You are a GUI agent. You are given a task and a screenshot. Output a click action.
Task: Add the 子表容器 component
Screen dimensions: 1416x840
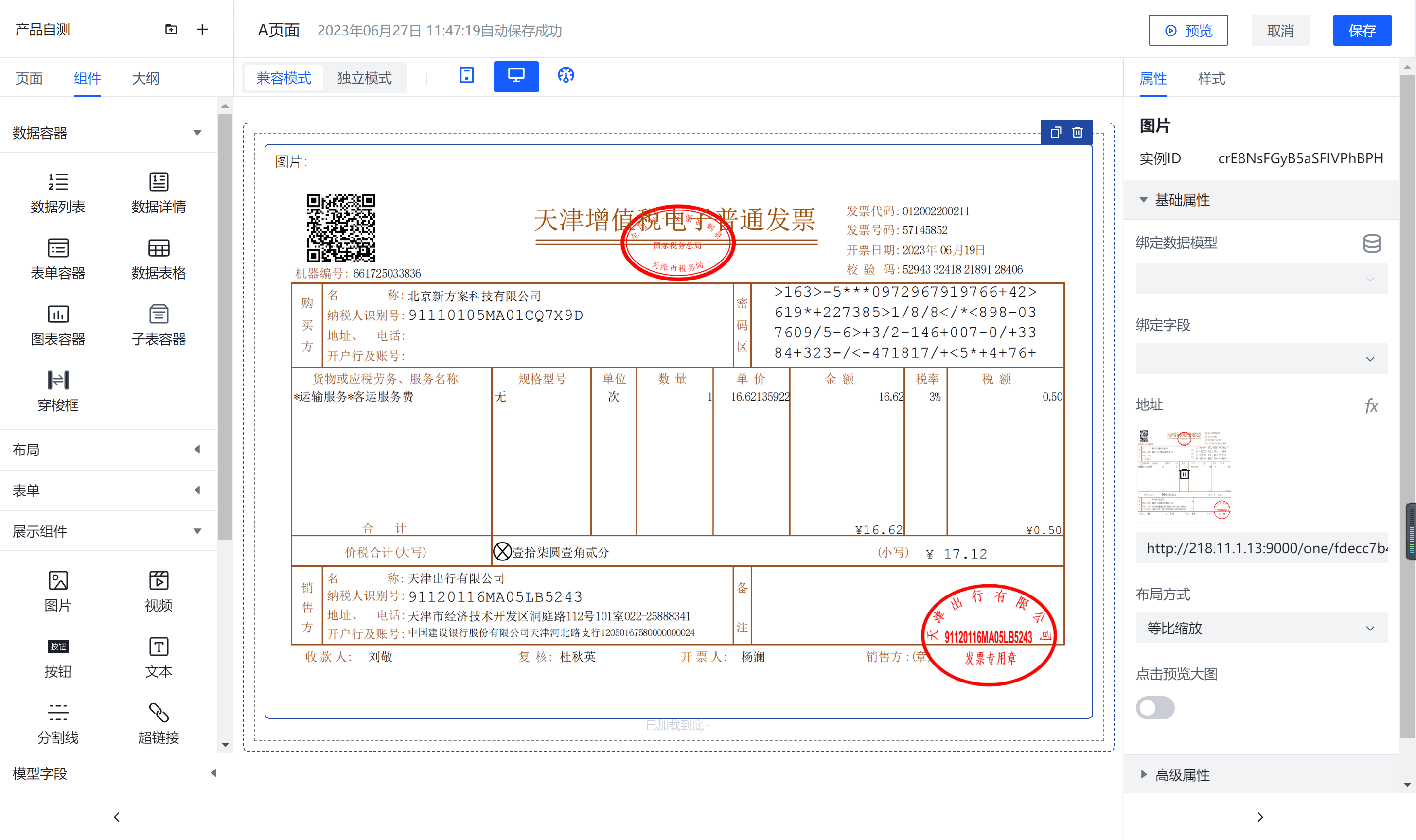tap(159, 326)
